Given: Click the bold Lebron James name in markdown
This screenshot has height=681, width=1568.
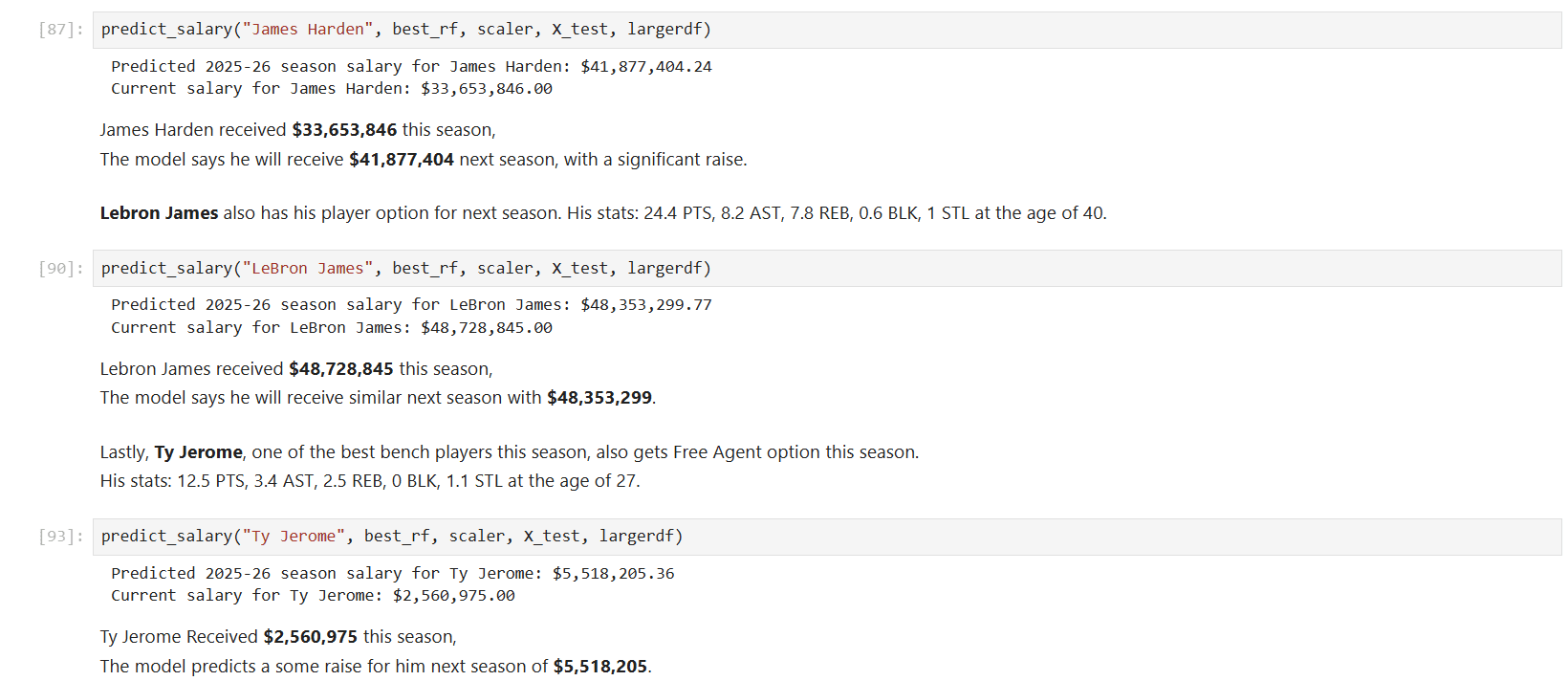Looking at the screenshot, I should tap(159, 213).
